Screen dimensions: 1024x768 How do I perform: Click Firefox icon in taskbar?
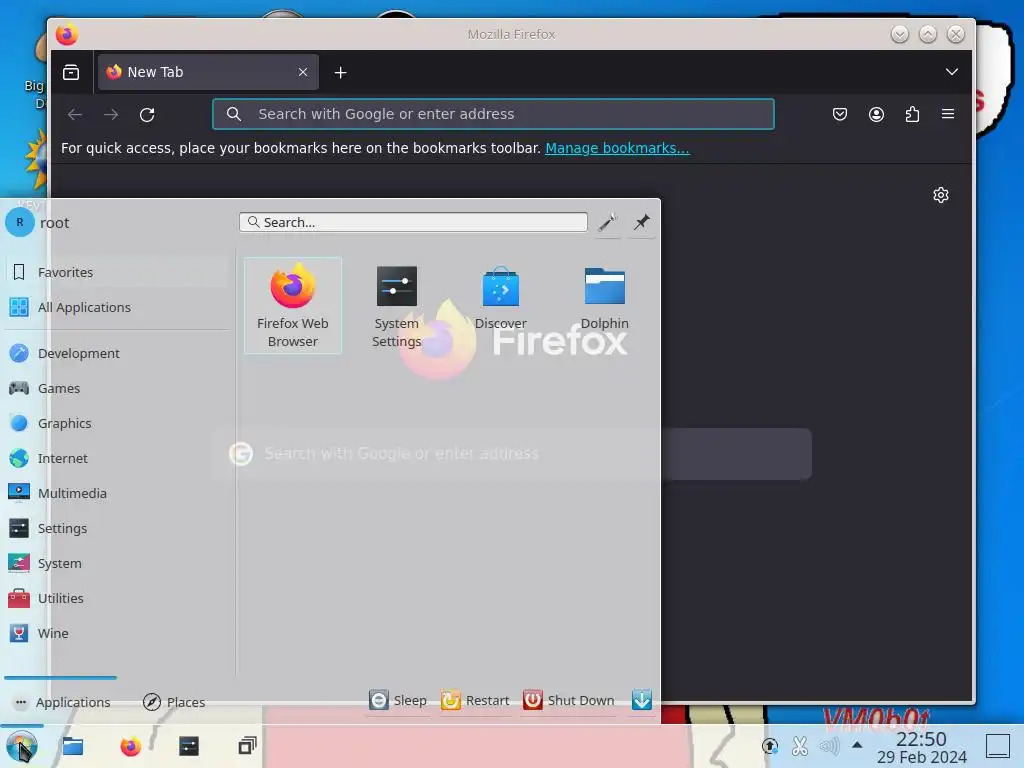(131, 746)
